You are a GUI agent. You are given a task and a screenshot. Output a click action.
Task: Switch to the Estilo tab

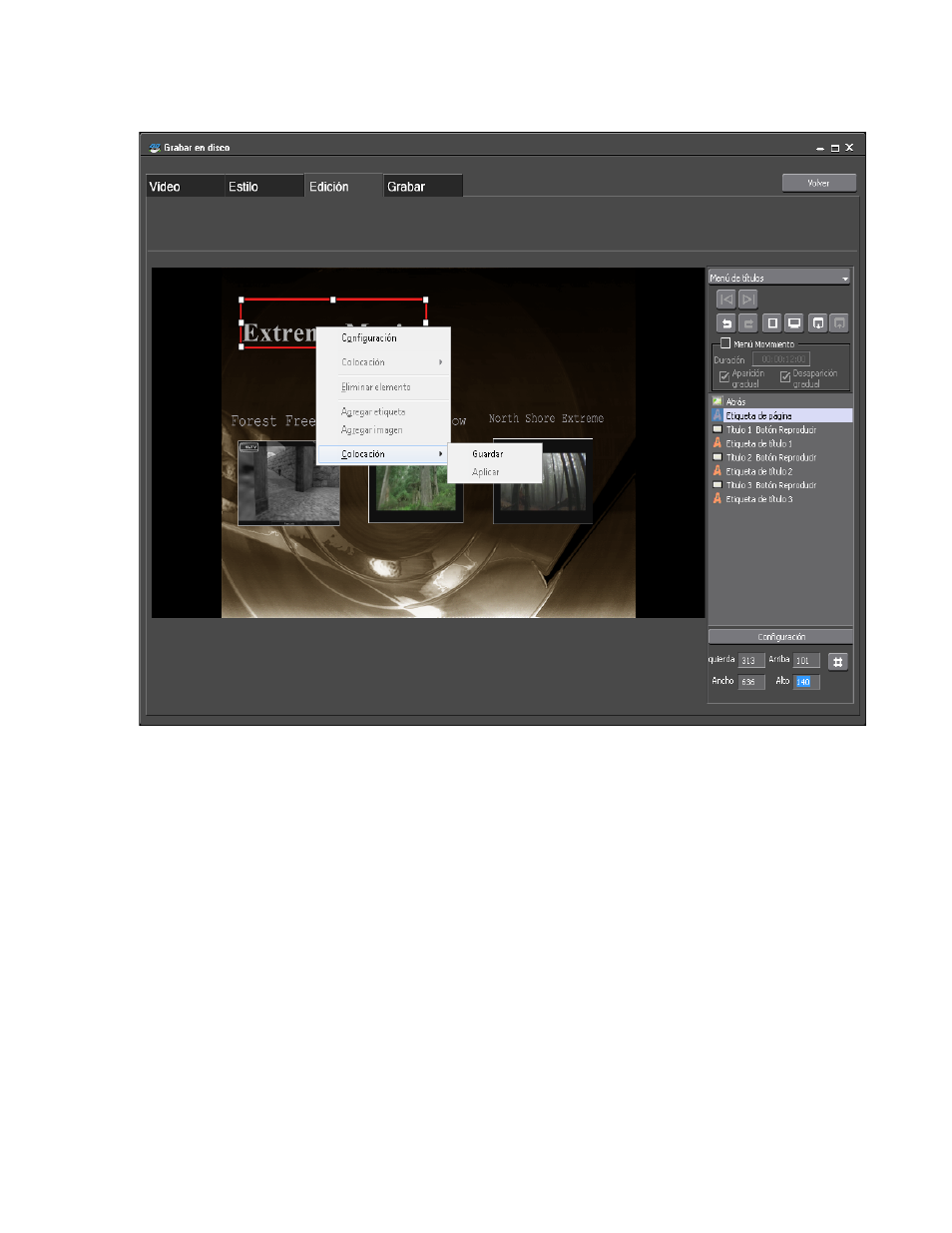tap(264, 187)
